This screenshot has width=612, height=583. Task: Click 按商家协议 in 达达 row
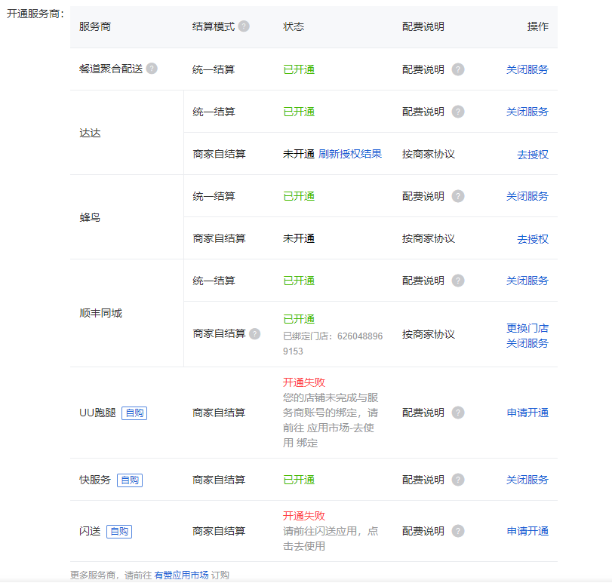click(428, 154)
